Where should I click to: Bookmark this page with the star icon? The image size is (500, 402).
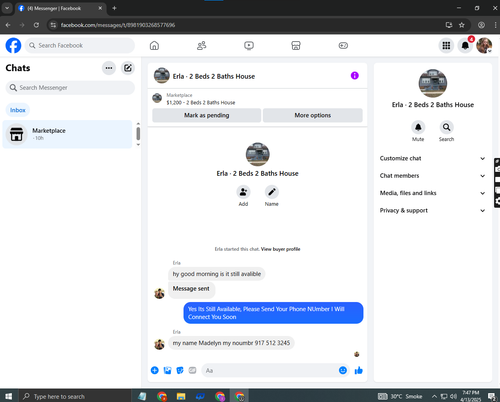462,25
